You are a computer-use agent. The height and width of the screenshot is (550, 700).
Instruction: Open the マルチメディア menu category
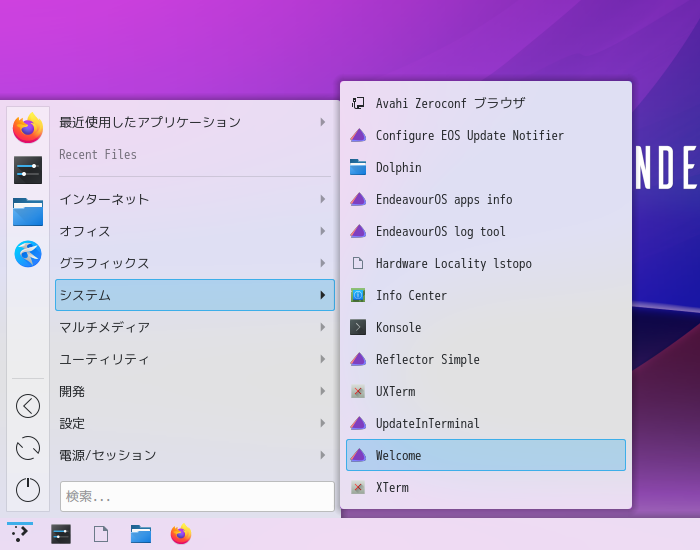195,327
